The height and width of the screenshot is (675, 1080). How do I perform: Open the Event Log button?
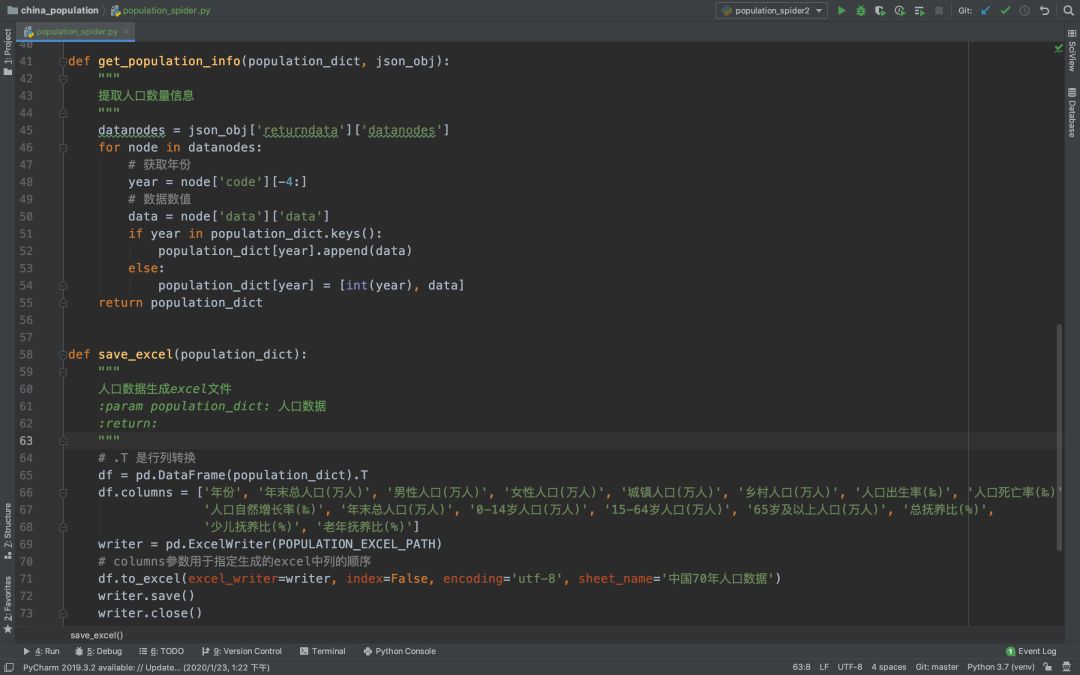point(1030,651)
